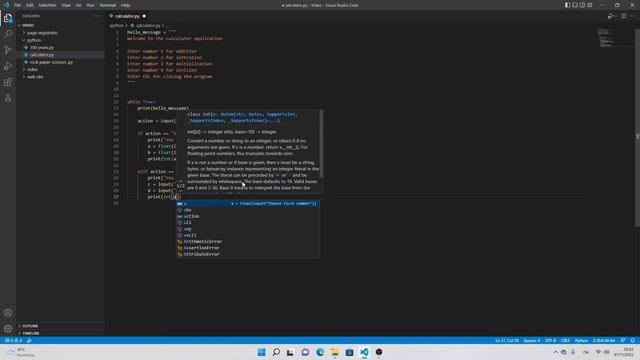Open the Go menu

pos(79,5)
